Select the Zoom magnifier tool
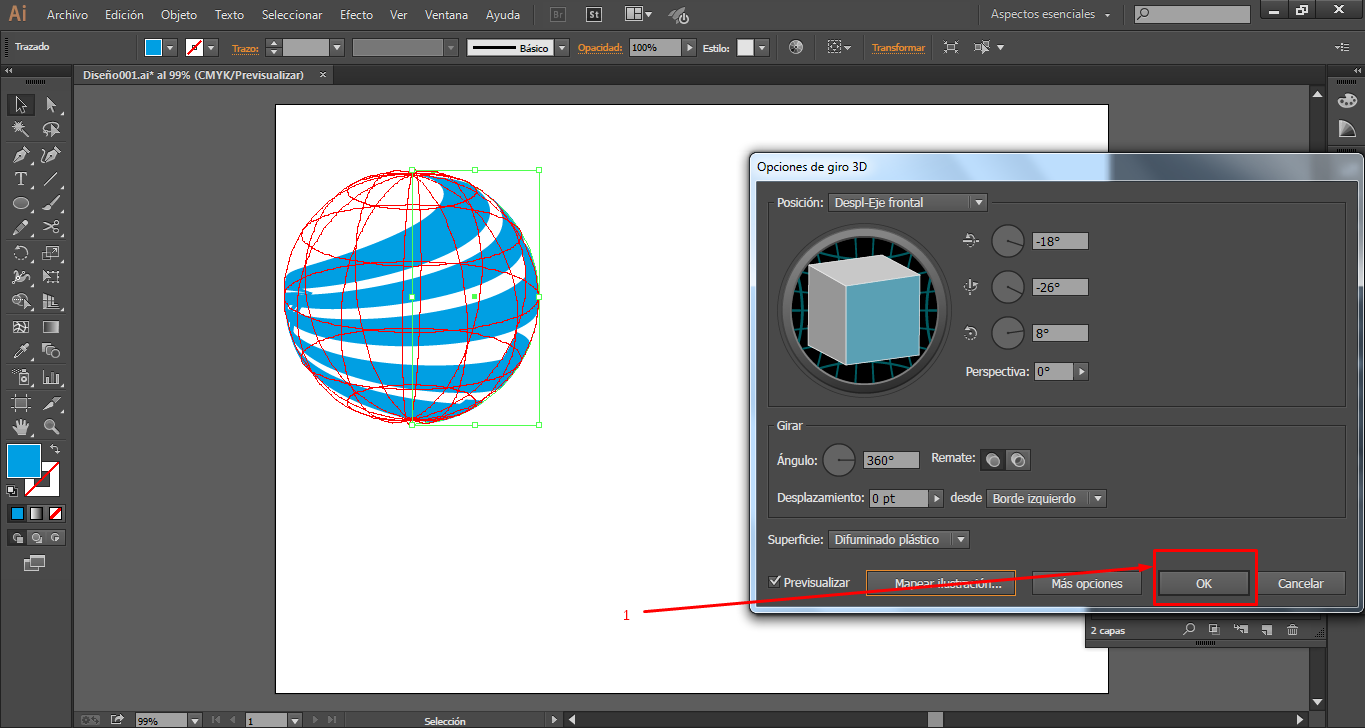 point(51,427)
